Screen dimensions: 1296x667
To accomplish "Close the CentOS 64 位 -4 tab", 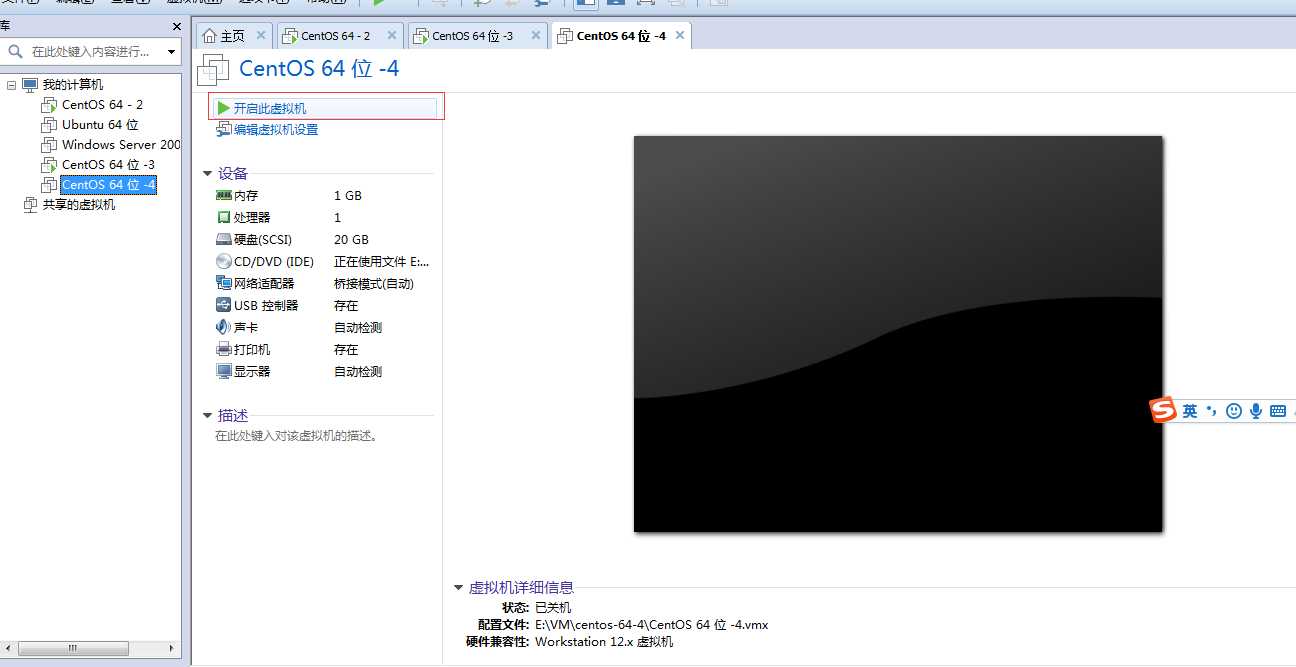I will (x=680, y=35).
